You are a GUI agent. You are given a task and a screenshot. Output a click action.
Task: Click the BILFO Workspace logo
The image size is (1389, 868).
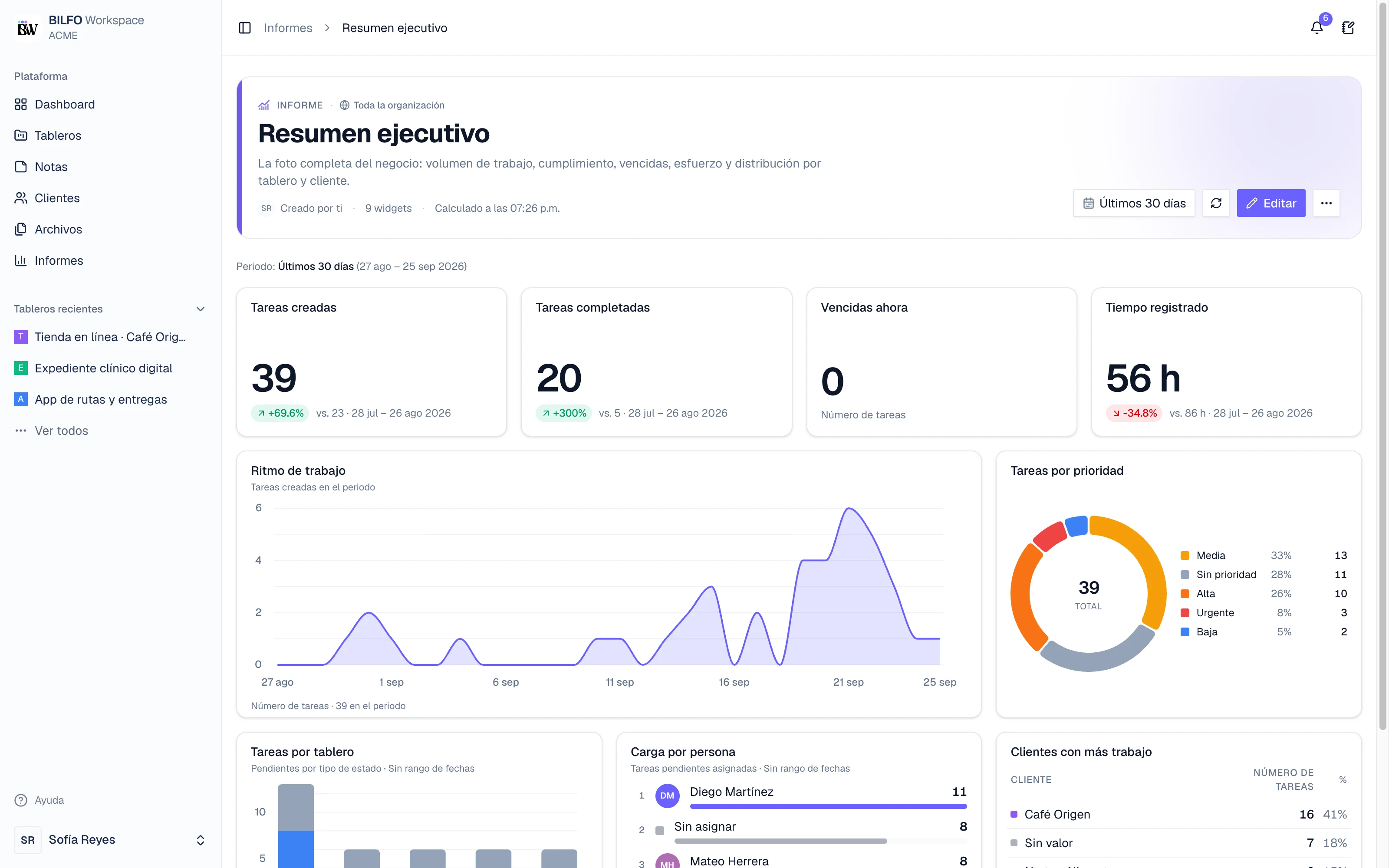tap(27, 27)
